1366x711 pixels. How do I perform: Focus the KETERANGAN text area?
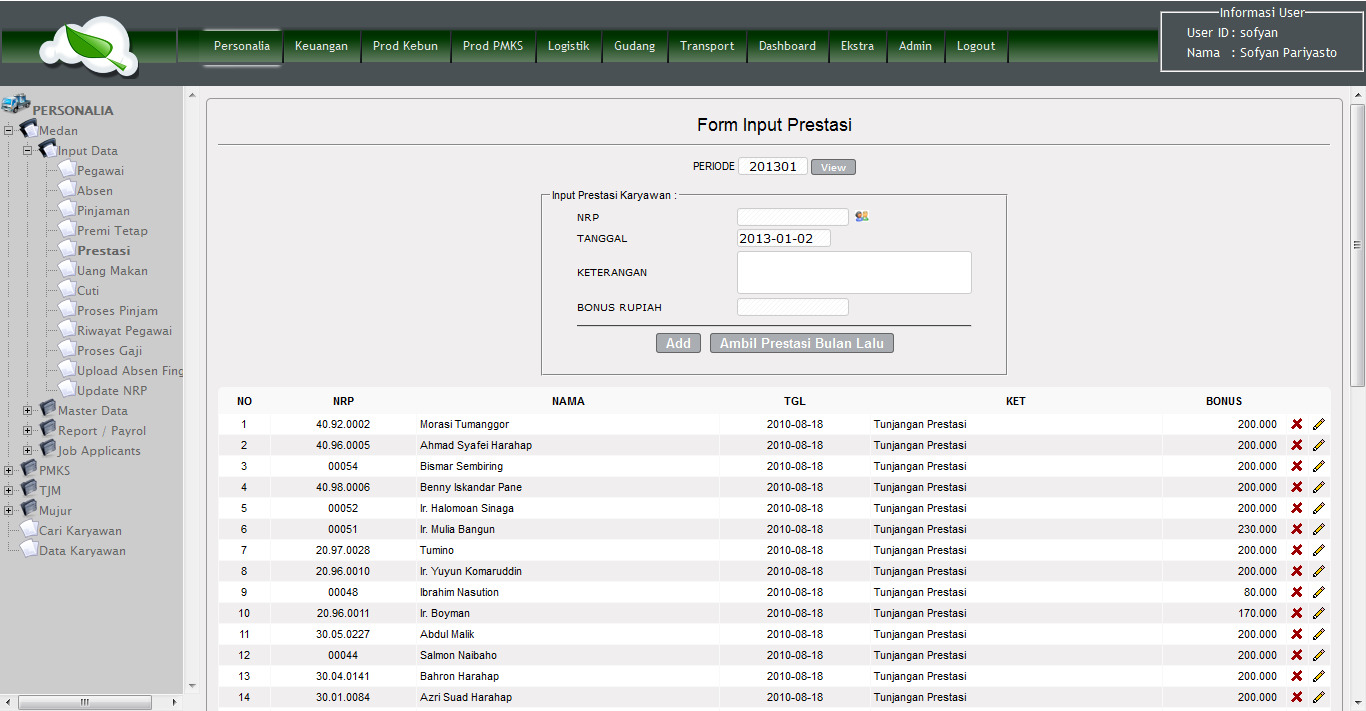[x=854, y=272]
